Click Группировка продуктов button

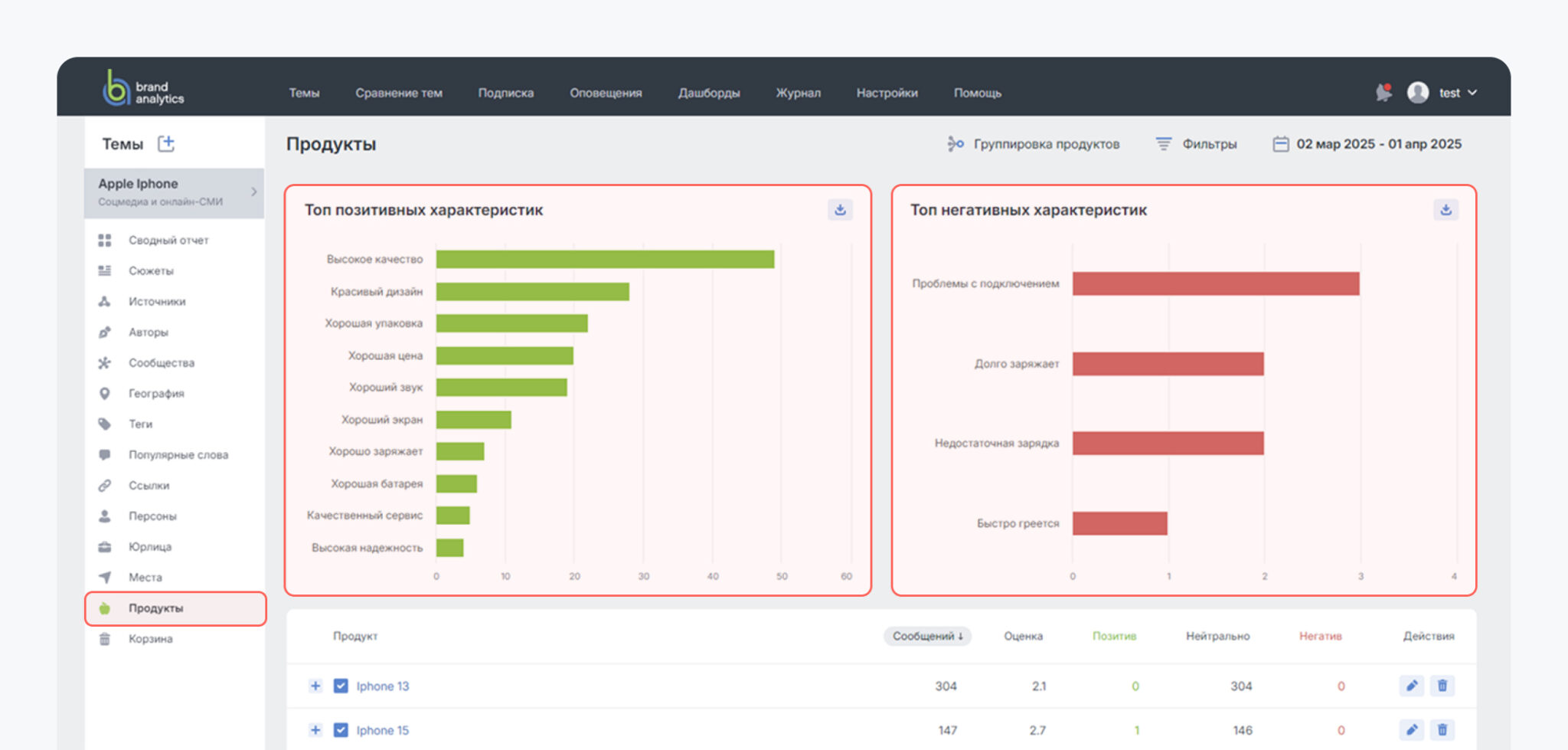[1034, 144]
